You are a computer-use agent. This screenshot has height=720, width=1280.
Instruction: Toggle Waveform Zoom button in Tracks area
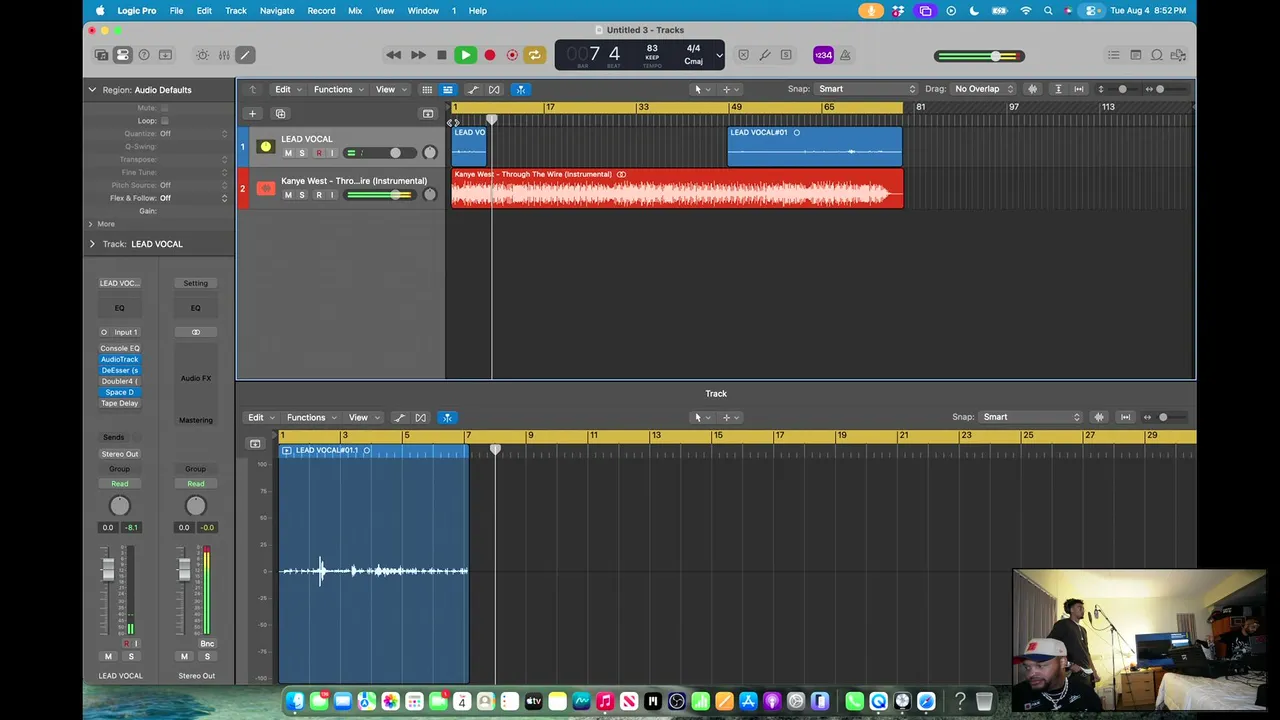pyautogui.click(x=1033, y=89)
